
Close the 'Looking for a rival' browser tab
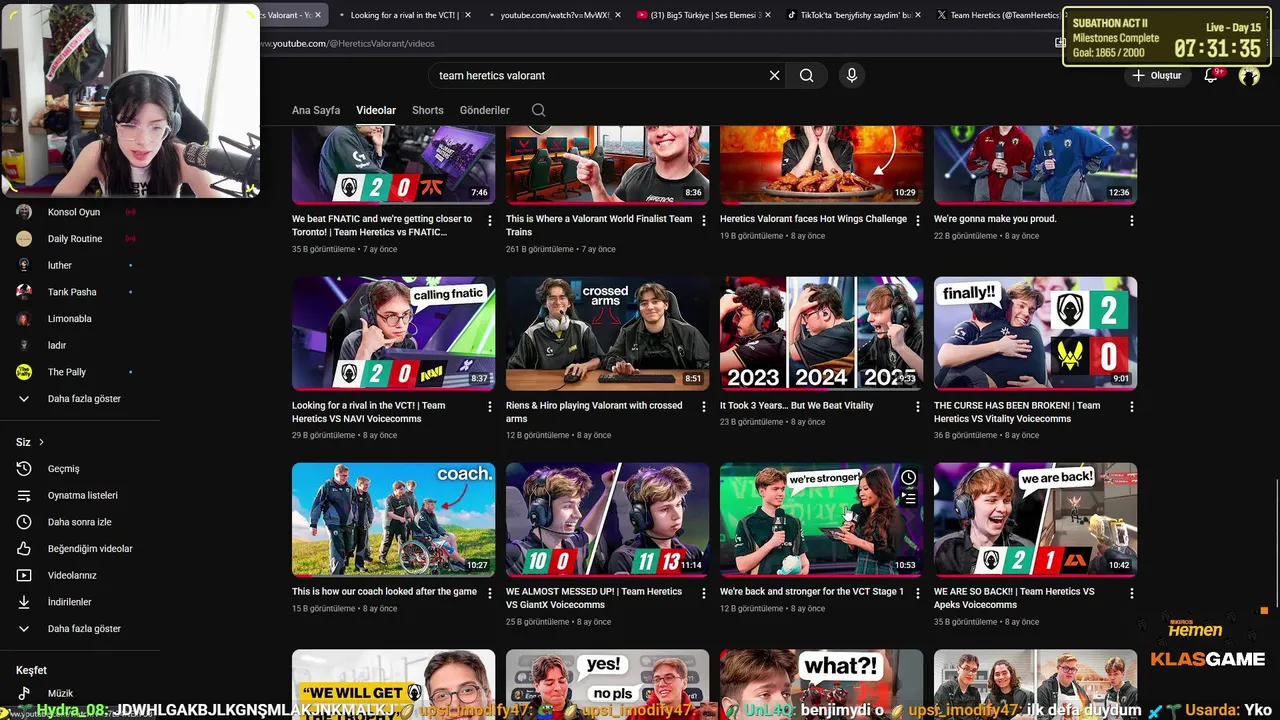tap(468, 15)
